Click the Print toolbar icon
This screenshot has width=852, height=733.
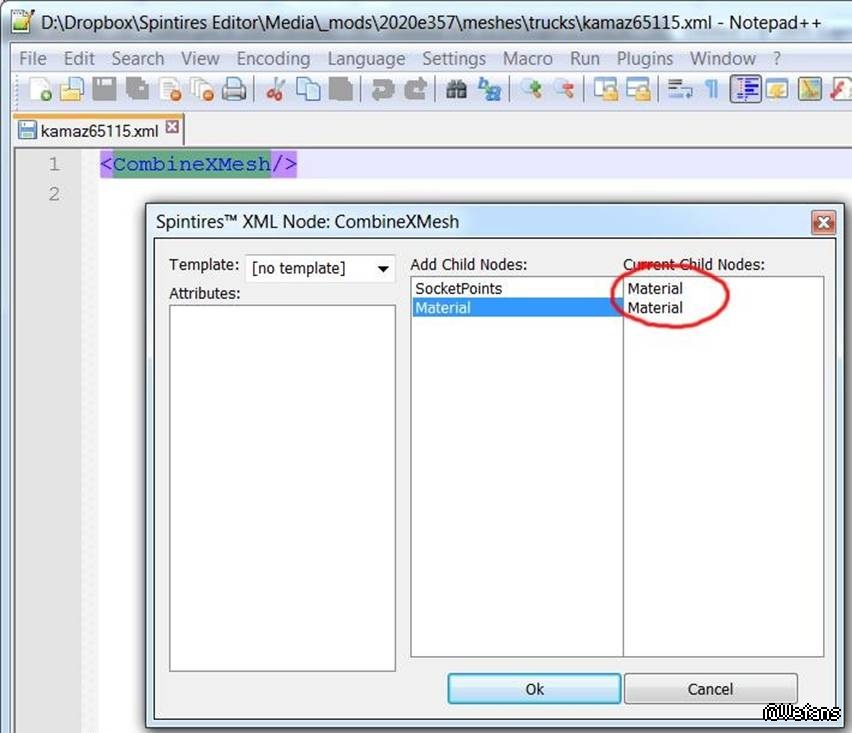coord(234,91)
